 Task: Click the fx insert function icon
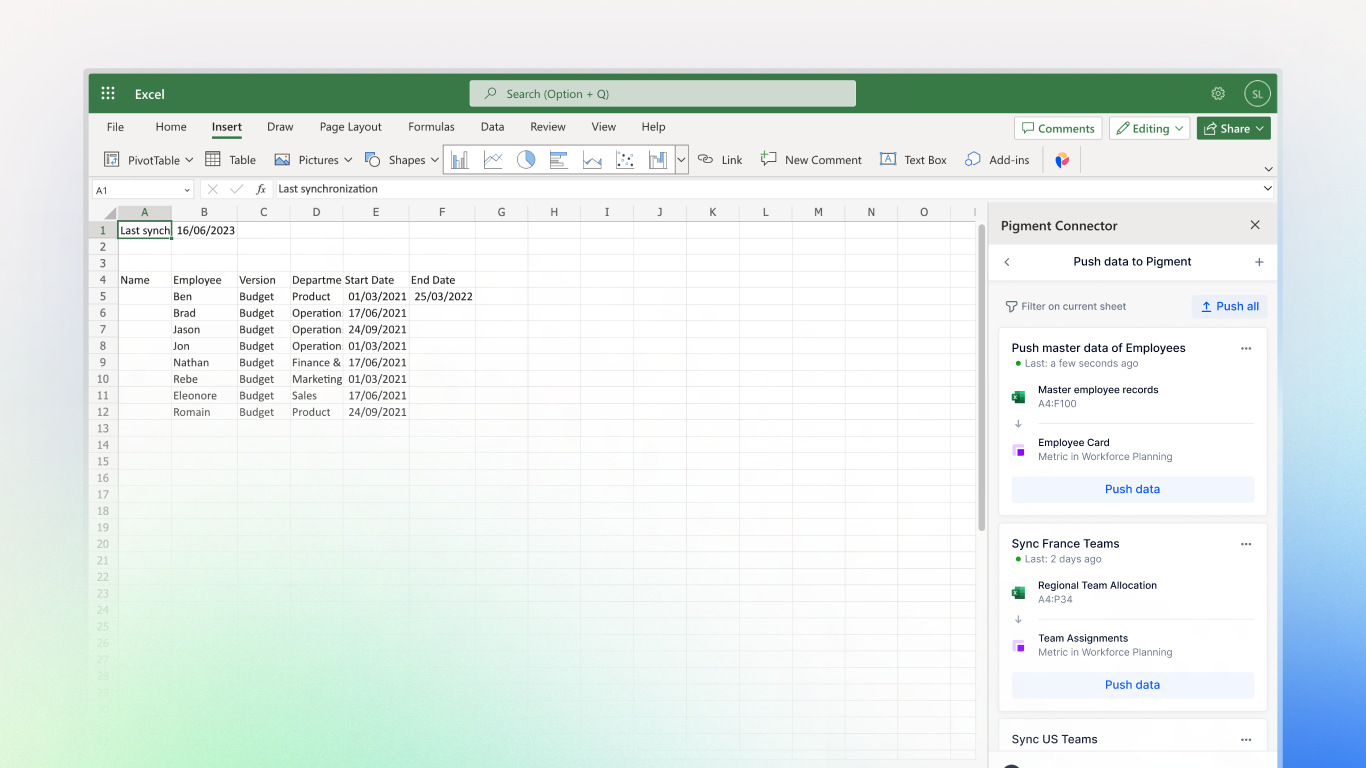[261, 189]
